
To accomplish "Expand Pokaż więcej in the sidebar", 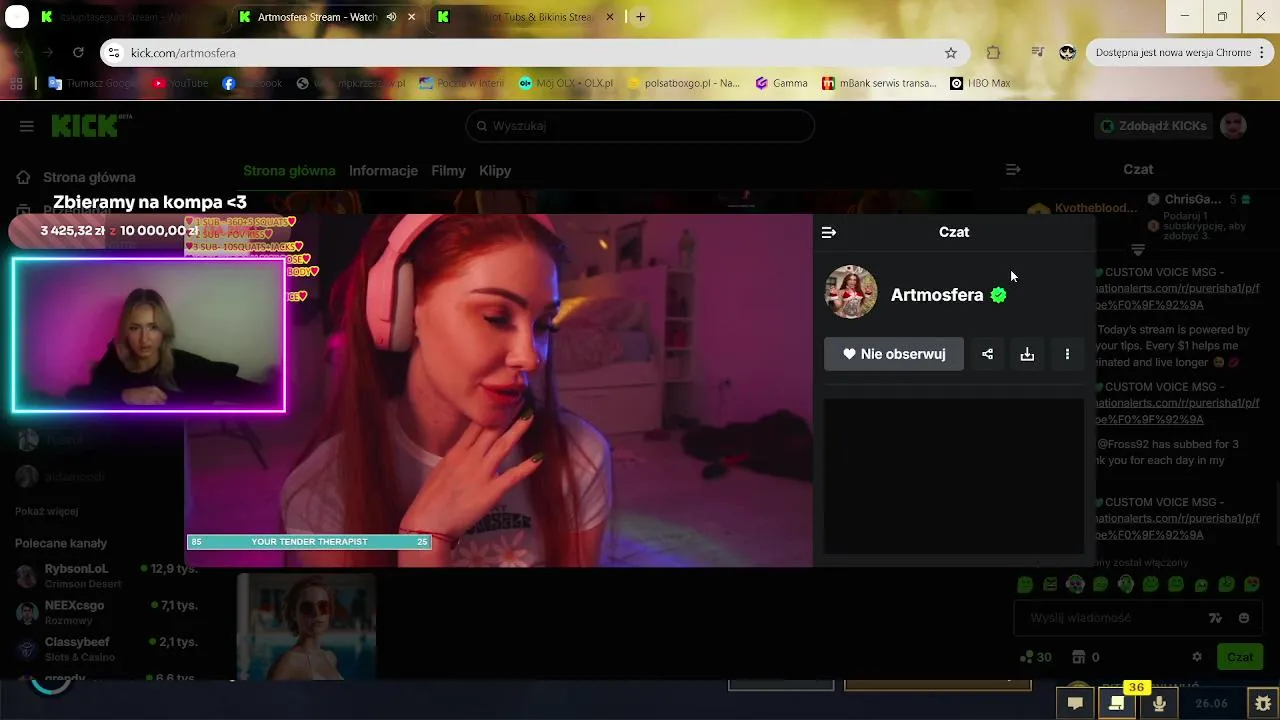I will [46, 511].
